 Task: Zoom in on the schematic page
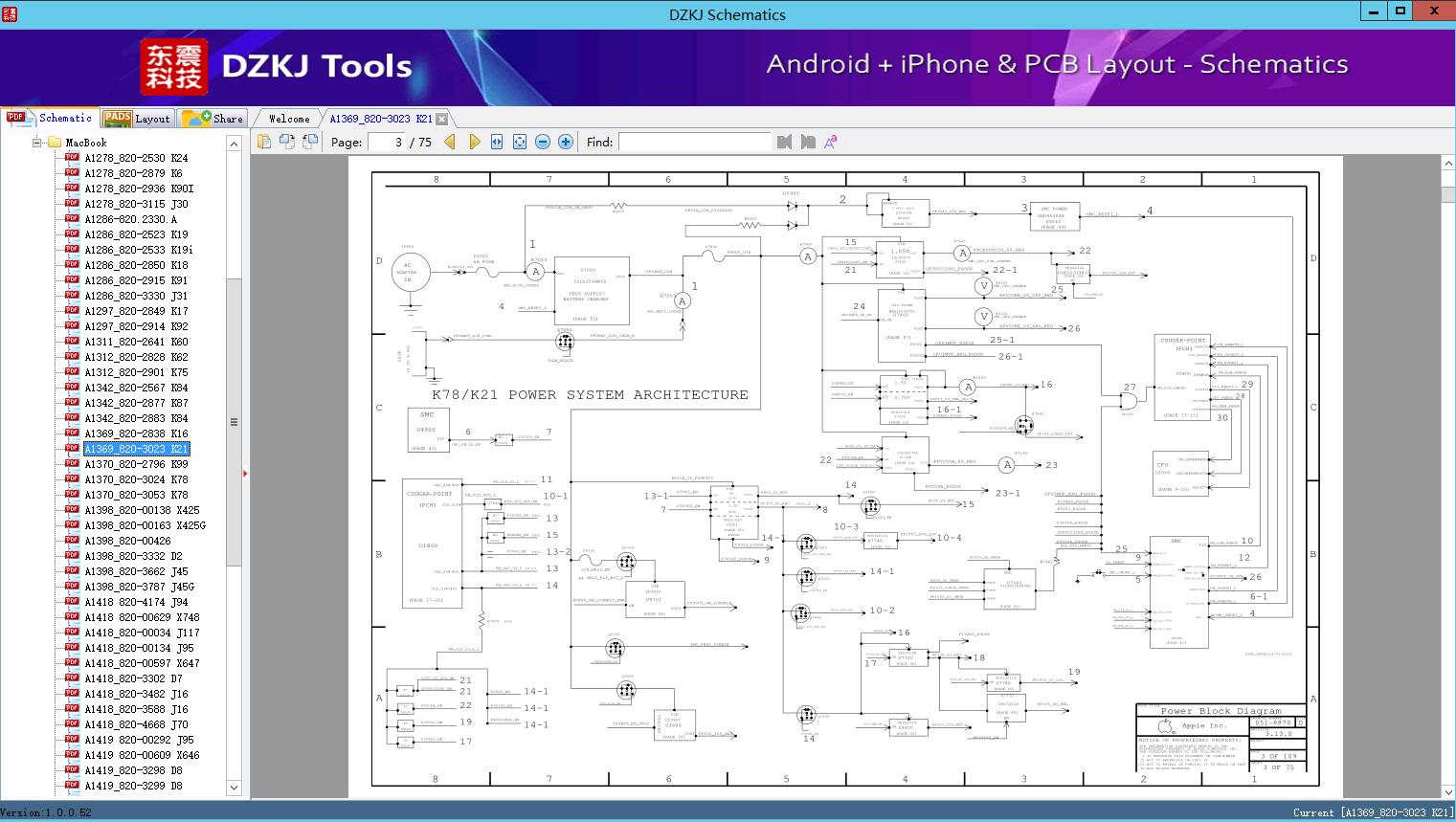tap(565, 141)
